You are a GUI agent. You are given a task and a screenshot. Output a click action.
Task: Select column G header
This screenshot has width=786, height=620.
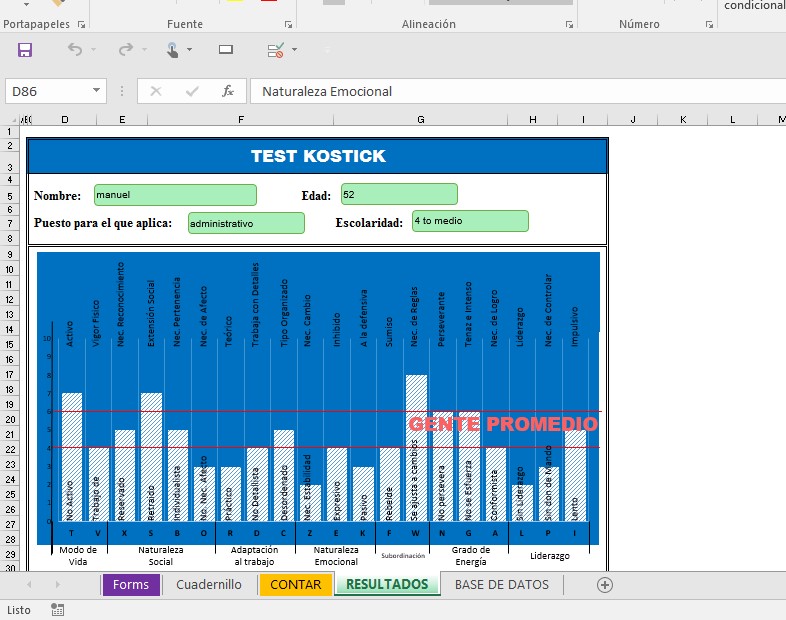point(421,119)
